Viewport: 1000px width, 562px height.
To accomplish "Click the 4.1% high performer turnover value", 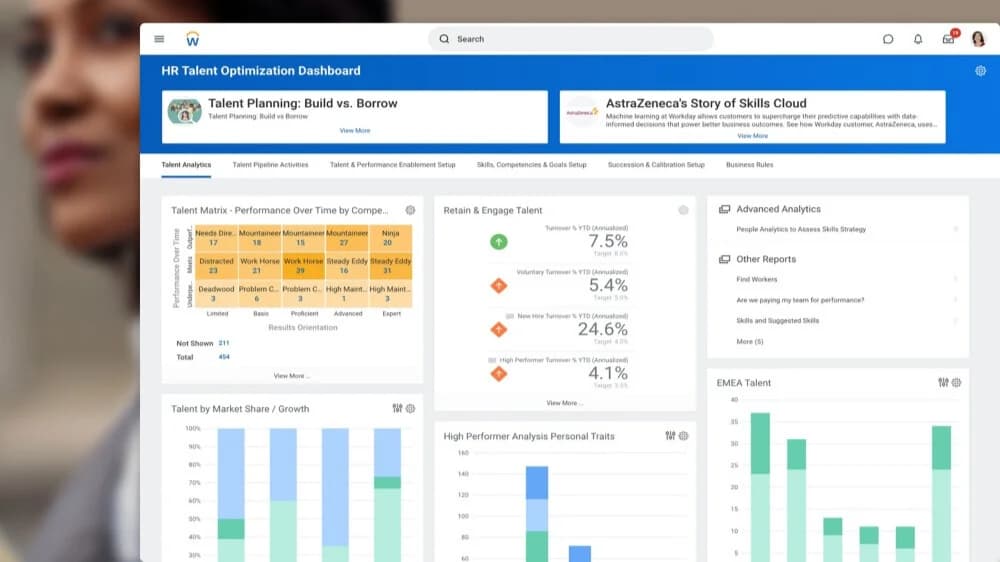I will point(608,373).
